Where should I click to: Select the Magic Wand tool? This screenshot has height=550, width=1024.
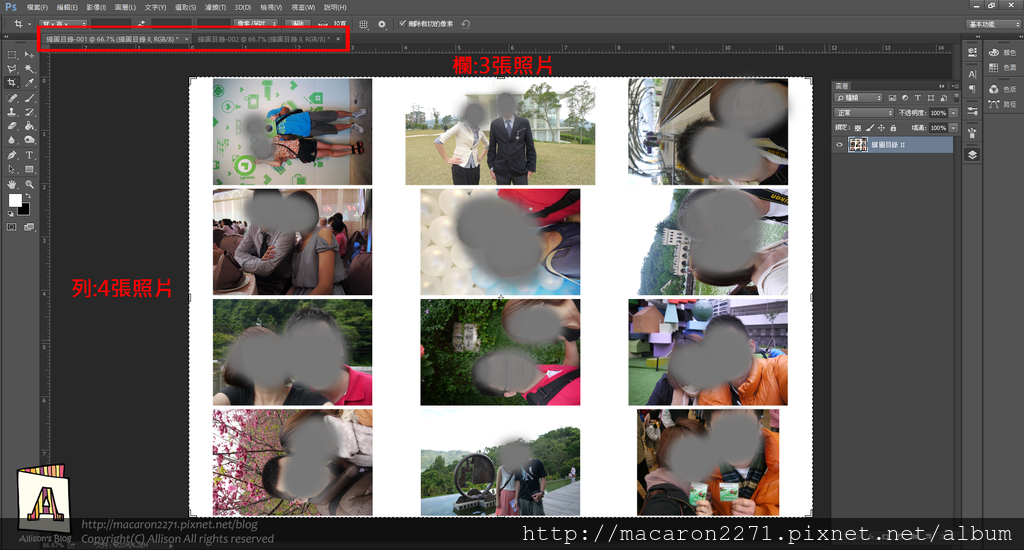pyautogui.click(x=29, y=69)
